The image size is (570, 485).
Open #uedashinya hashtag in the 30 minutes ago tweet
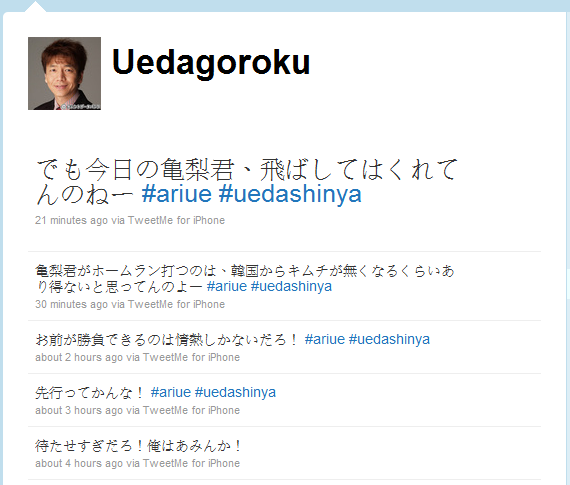(x=291, y=286)
